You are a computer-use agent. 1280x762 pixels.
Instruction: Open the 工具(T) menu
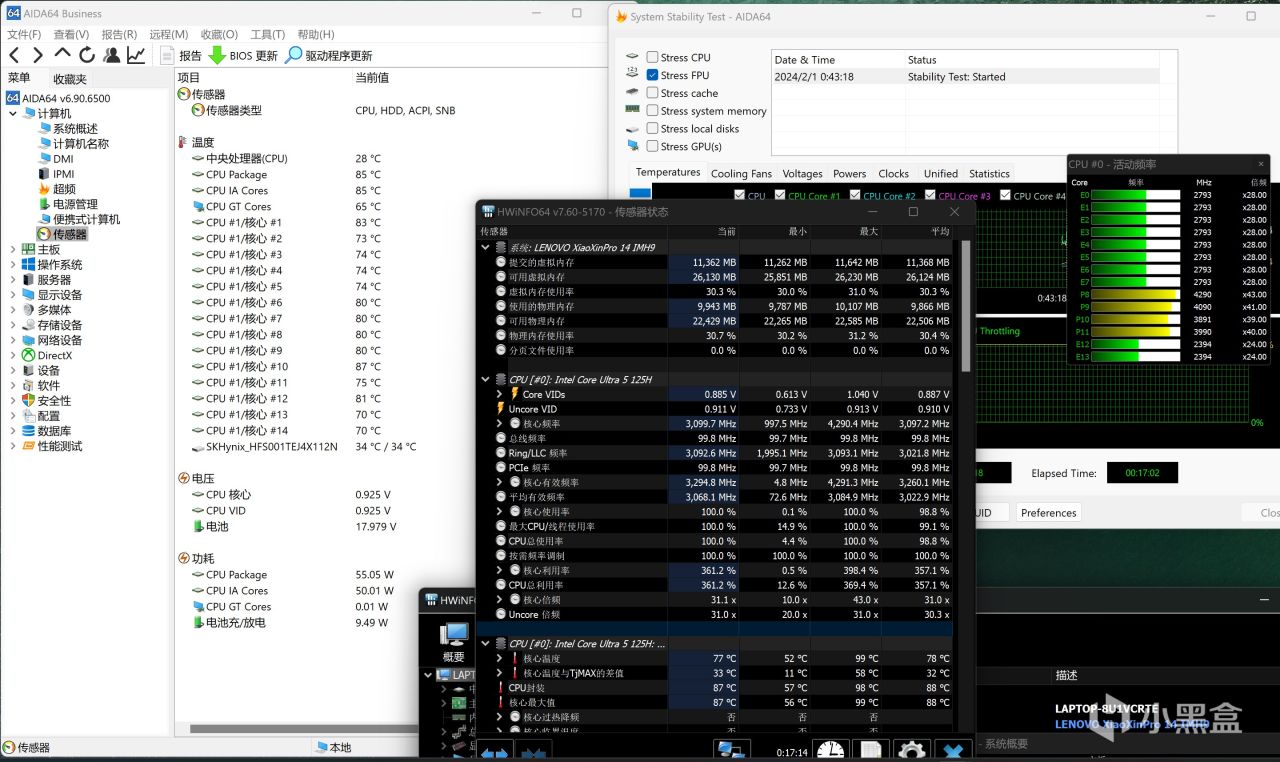click(x=267, y=34)
